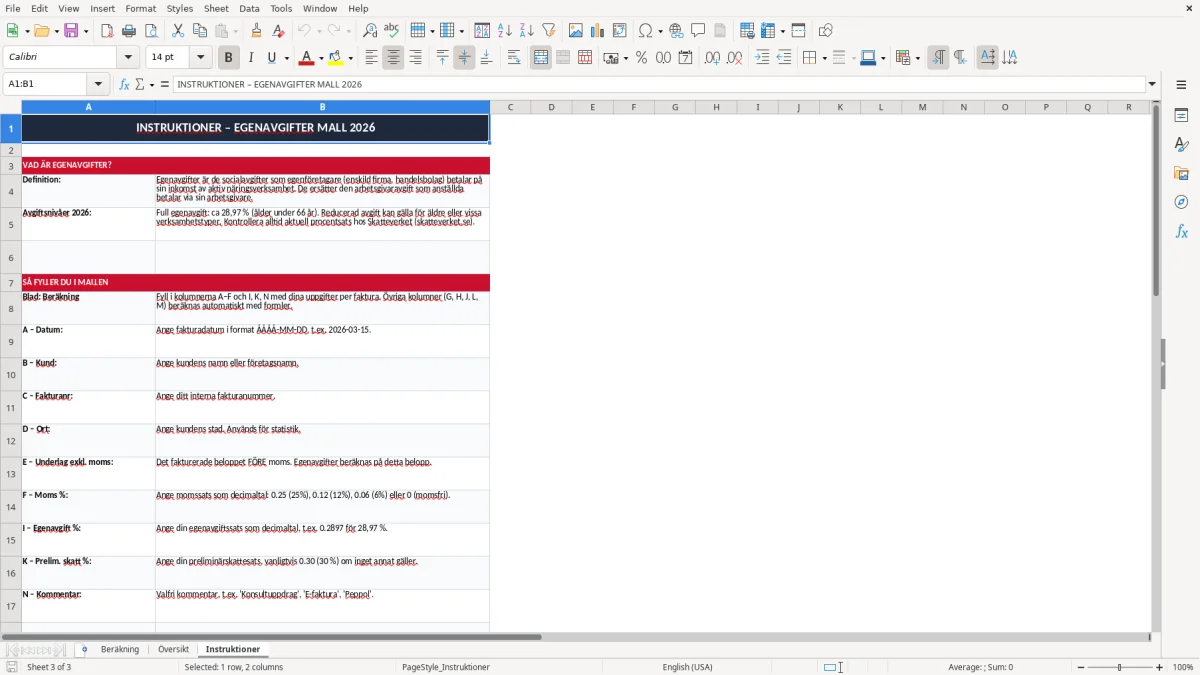This screenshot has height=675, width=1200.
Task: Click yellow background highlight swatch
Action: [x=336, y=58]
